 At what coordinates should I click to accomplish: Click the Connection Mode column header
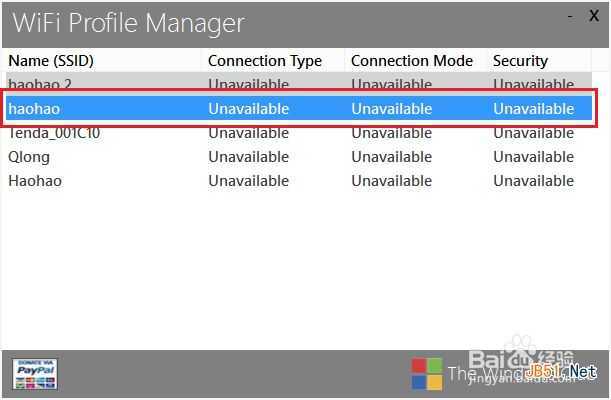tap(411, 61)
